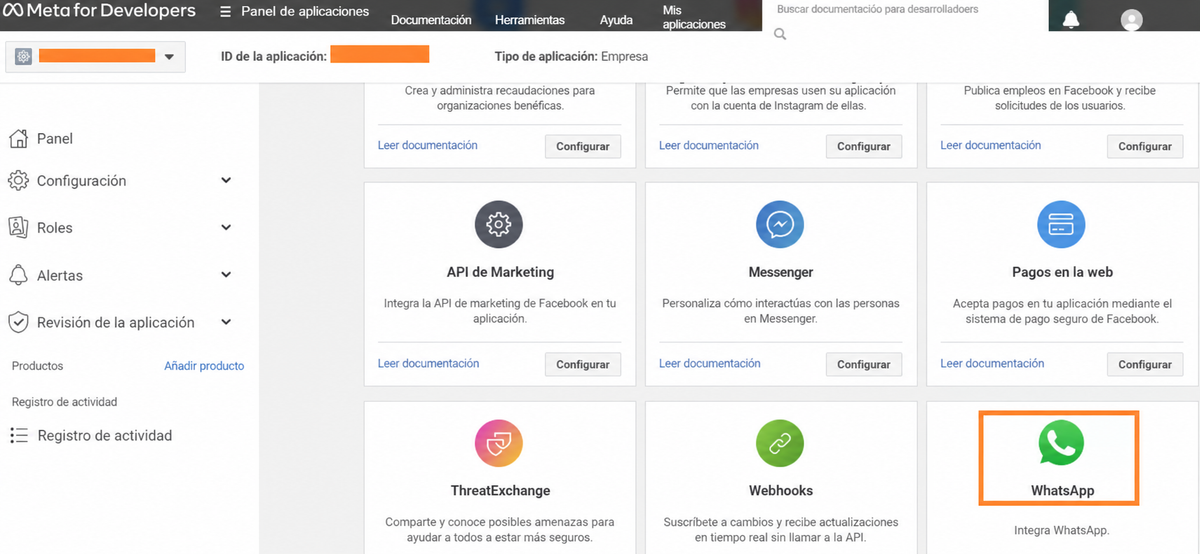Click the app gear icon in selector
Screen dimensions: 1200x554
point(23,57)
